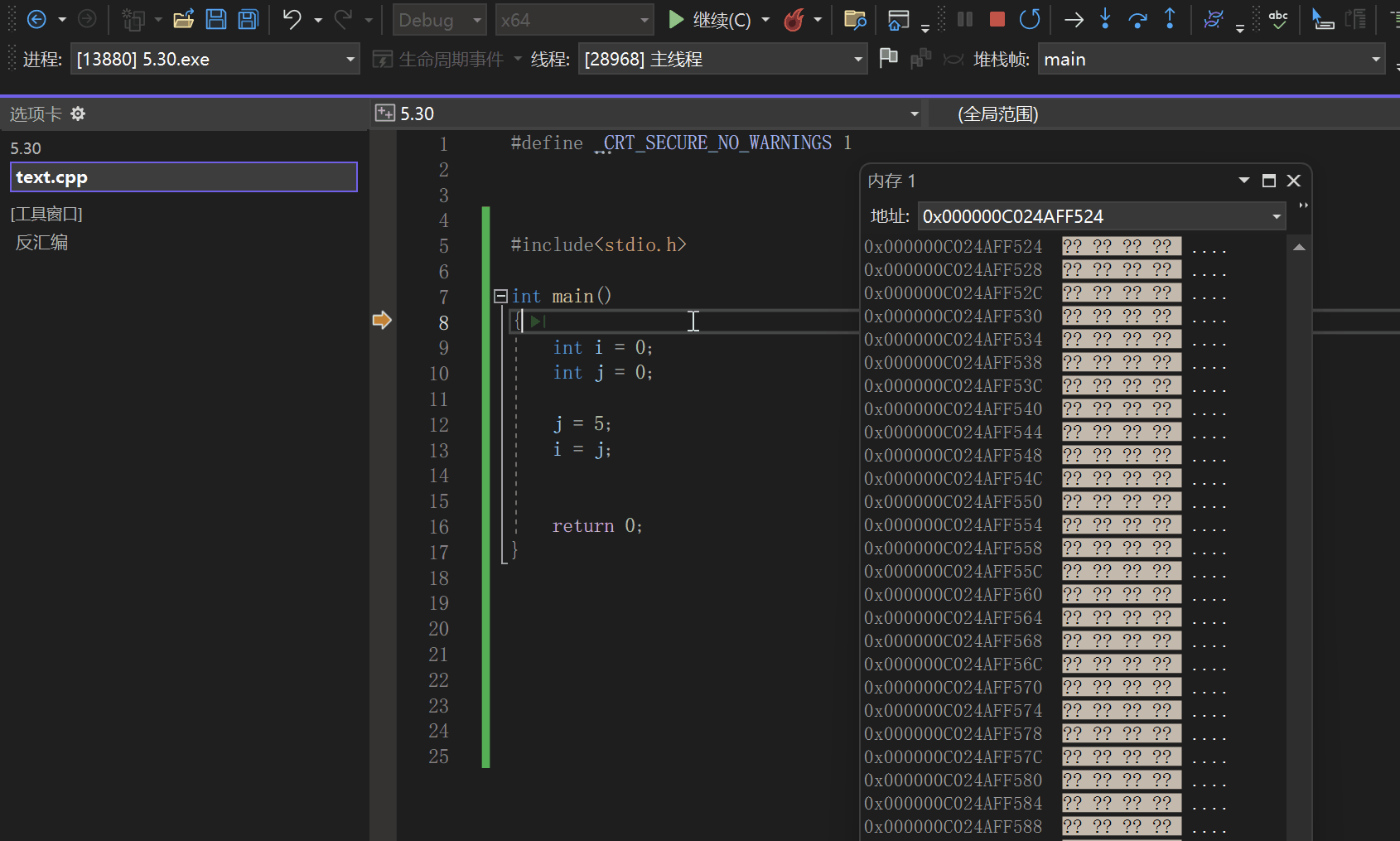Click the debug toolbar overflow arrow
The image size is (1400, 841).
click(x=1240, y=29)
